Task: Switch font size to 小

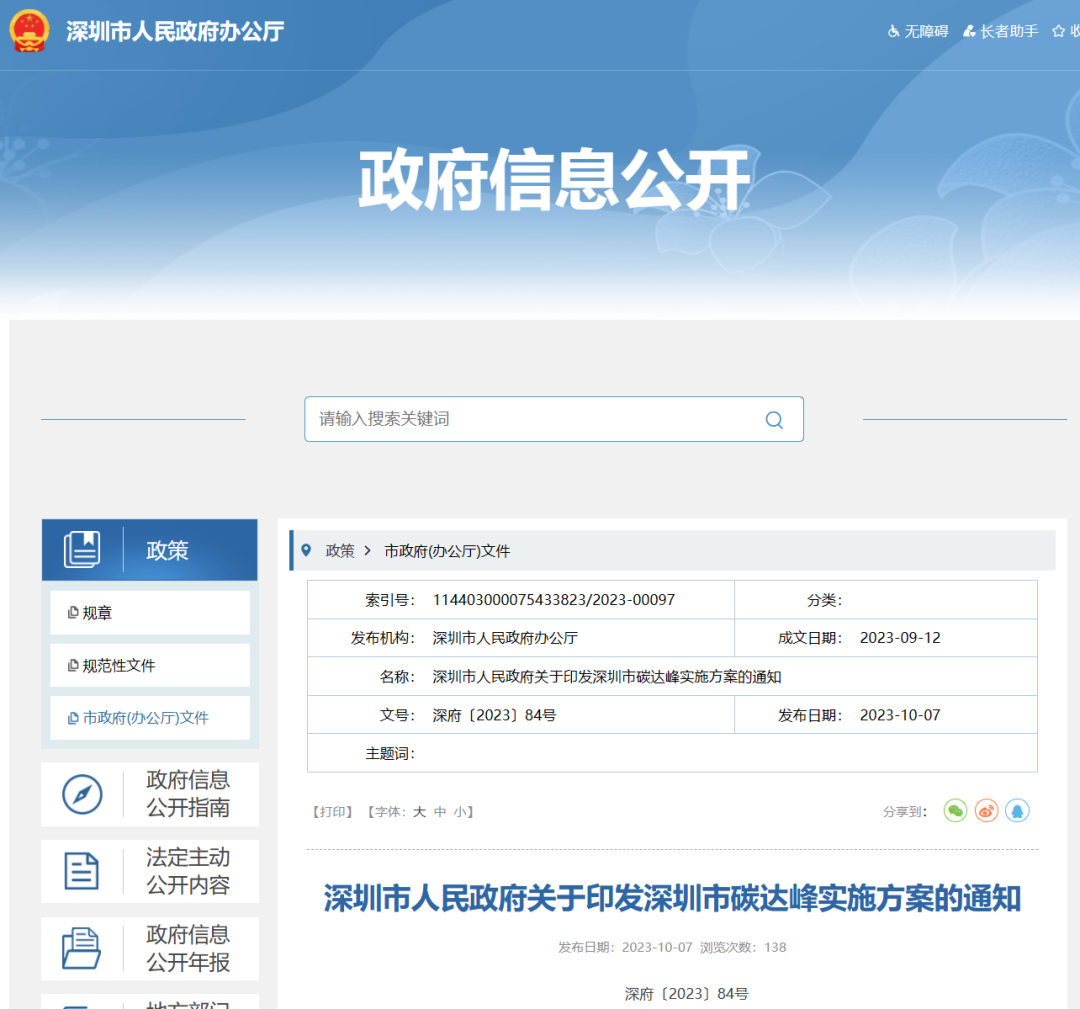Action: [462, 812]
